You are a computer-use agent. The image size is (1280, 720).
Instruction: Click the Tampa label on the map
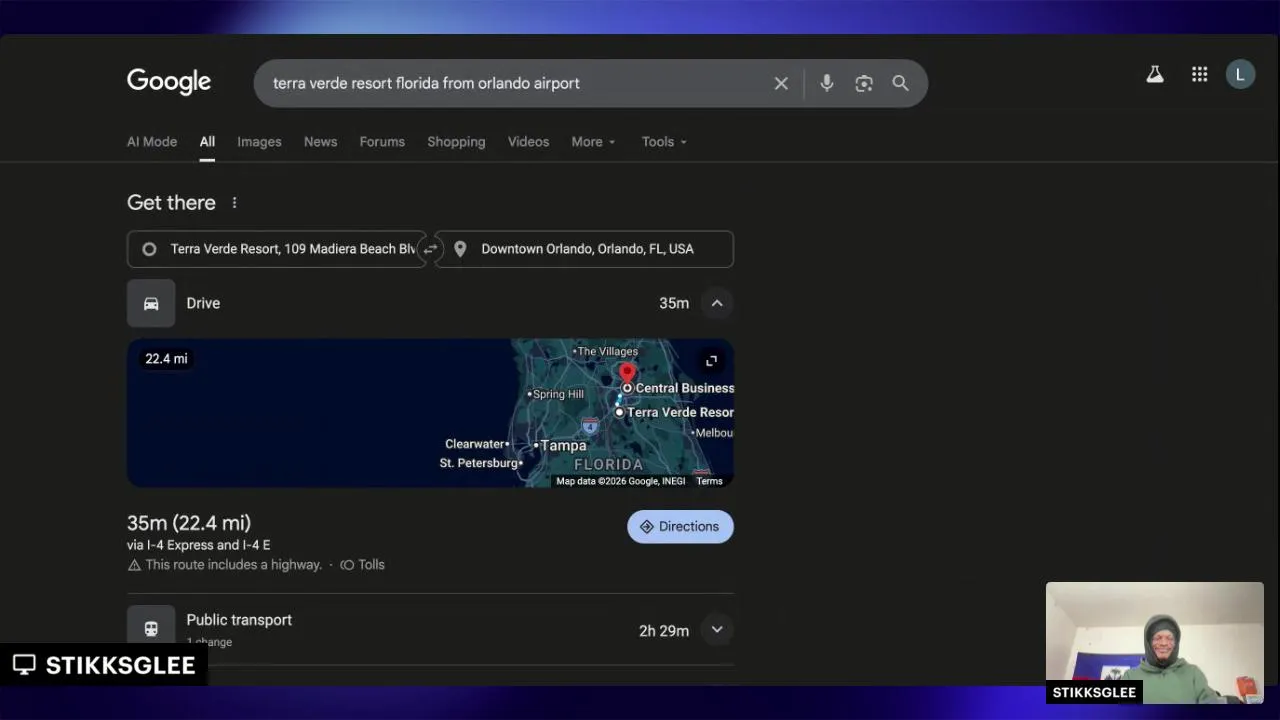pyautogui.click(x=563, y=446)
